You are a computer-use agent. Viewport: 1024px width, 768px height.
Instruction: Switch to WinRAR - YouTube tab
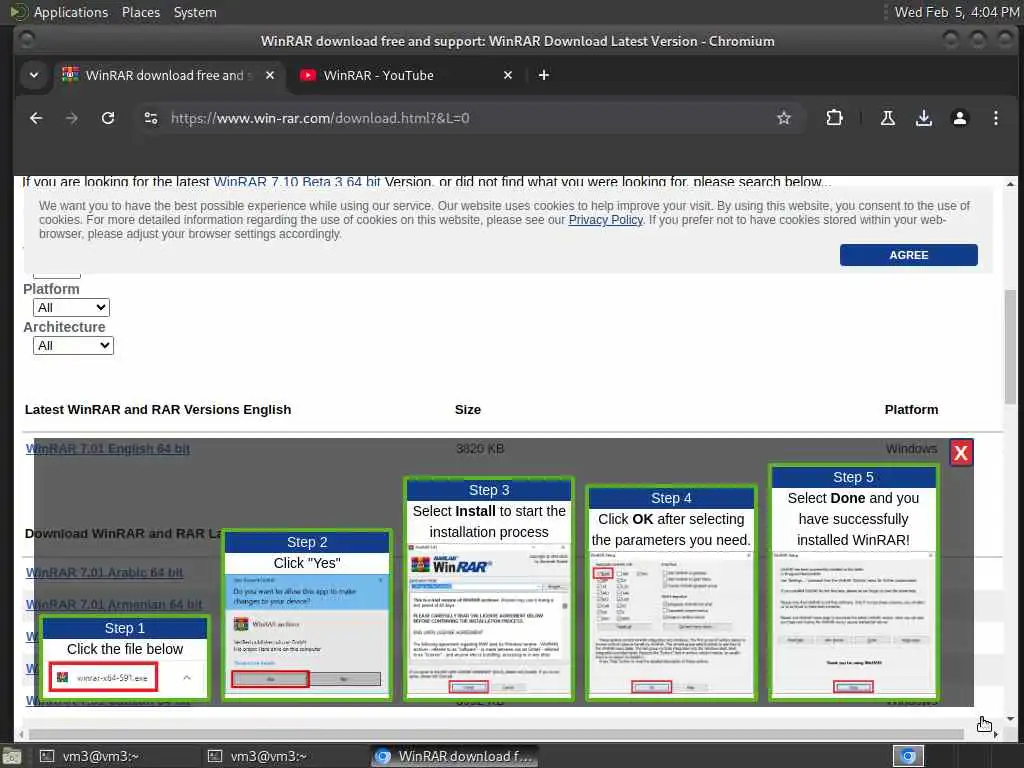click(x=405, y=75)
